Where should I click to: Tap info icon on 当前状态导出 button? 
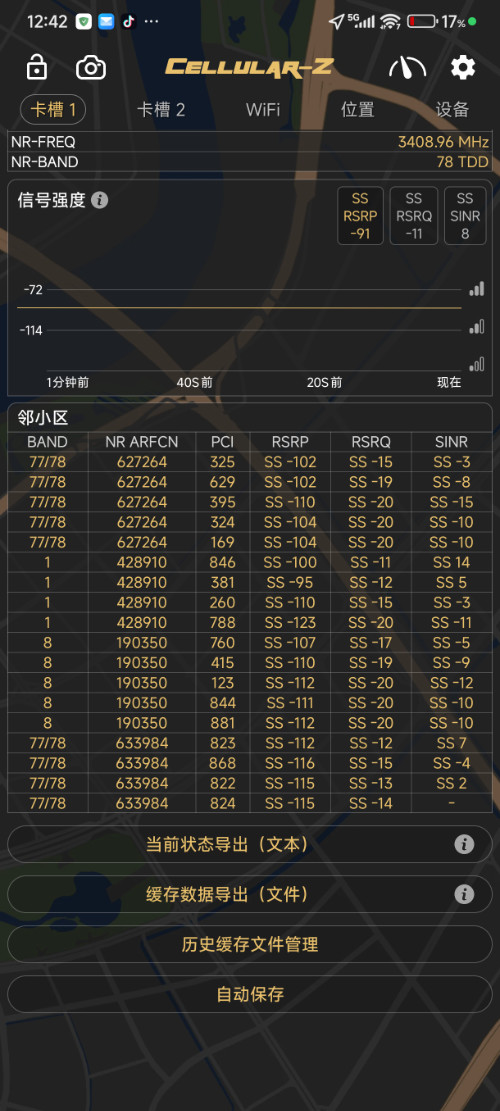coord(464,845)
